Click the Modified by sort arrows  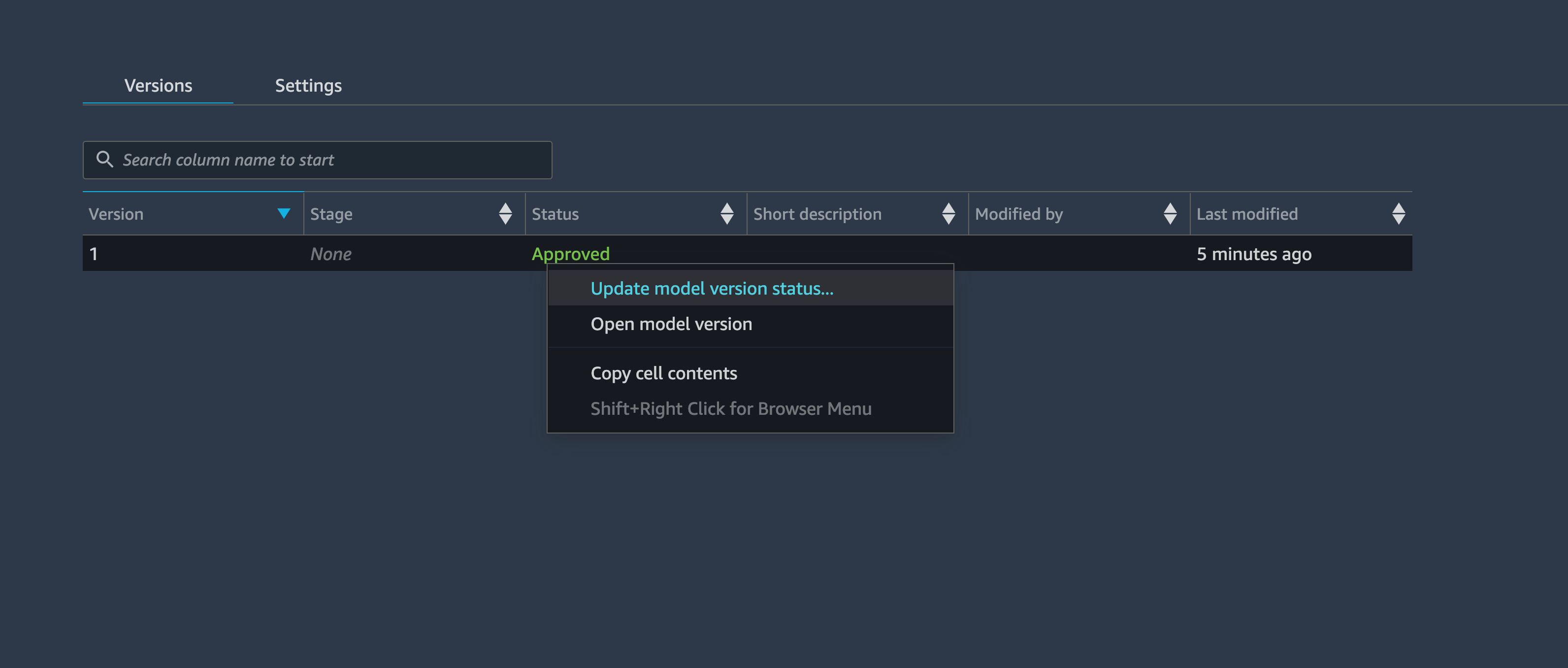tap(1169, 214)
